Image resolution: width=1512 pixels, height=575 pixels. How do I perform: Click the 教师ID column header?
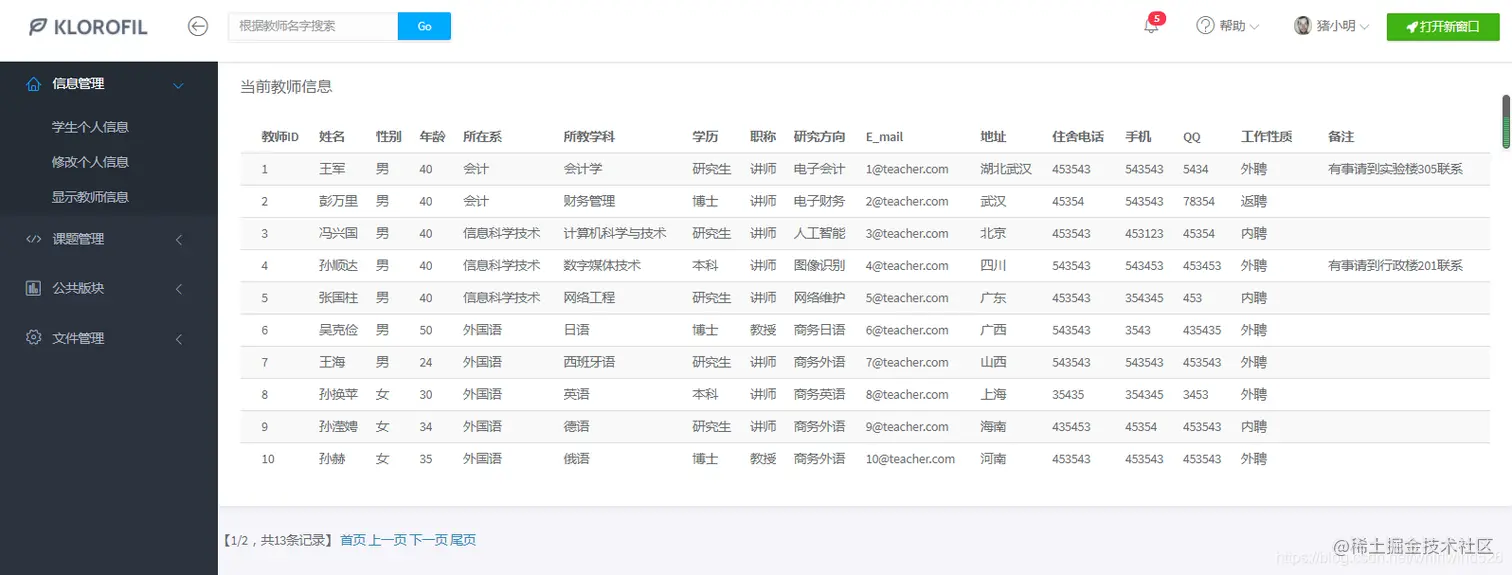(280, 137)
